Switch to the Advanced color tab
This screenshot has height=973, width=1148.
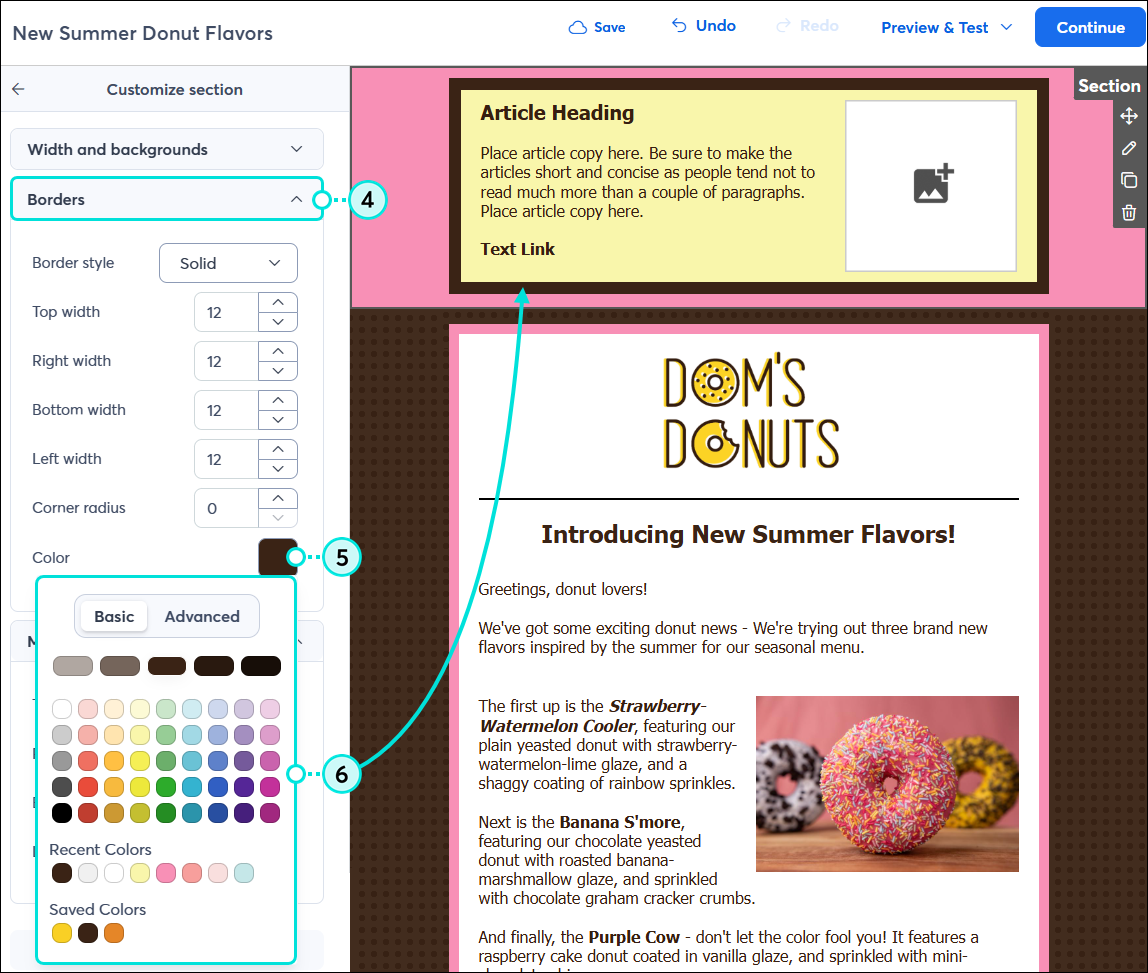coord(201,616)
